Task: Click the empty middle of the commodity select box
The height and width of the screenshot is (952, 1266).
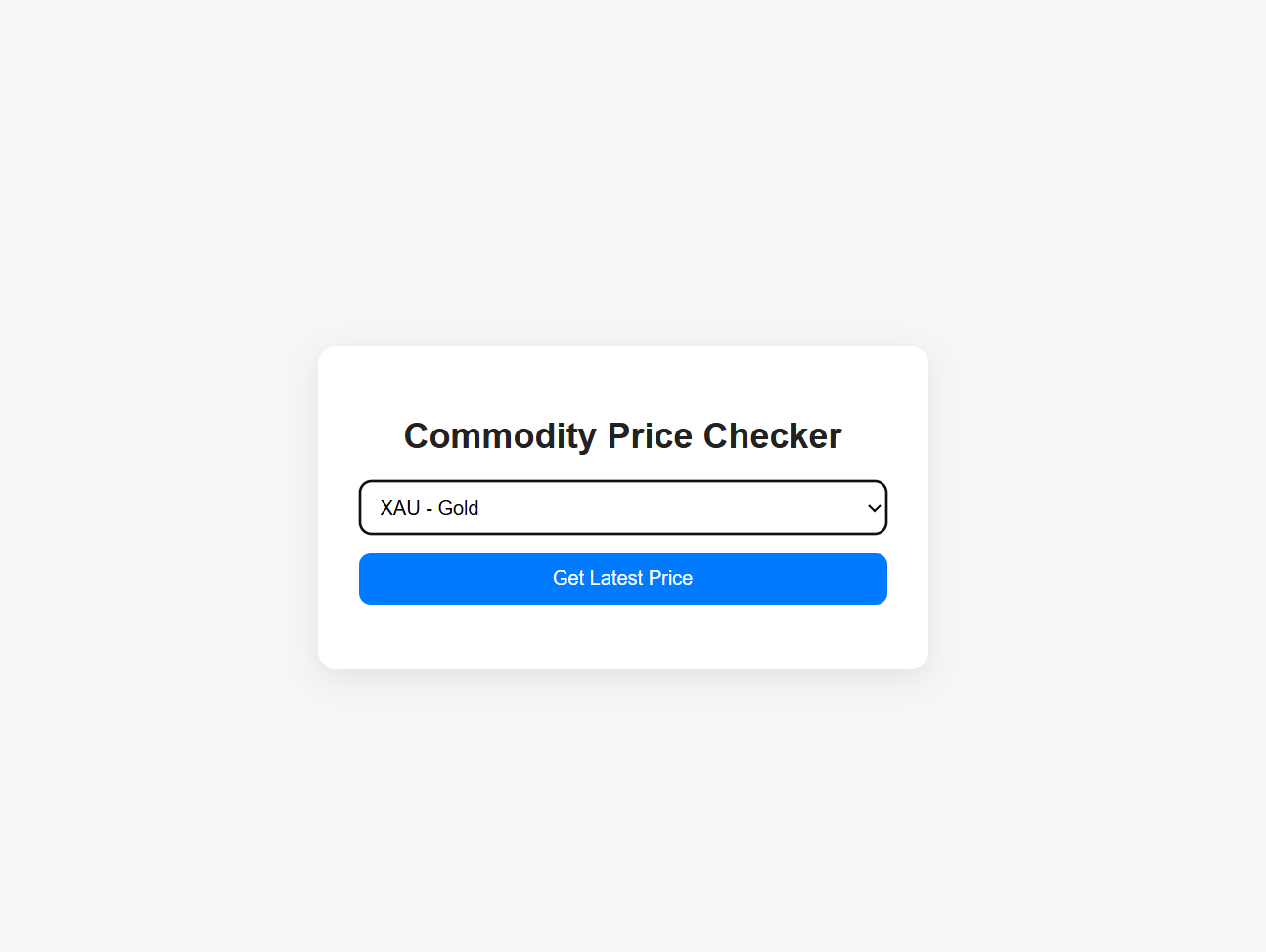Action: click(x=665, y=508)
